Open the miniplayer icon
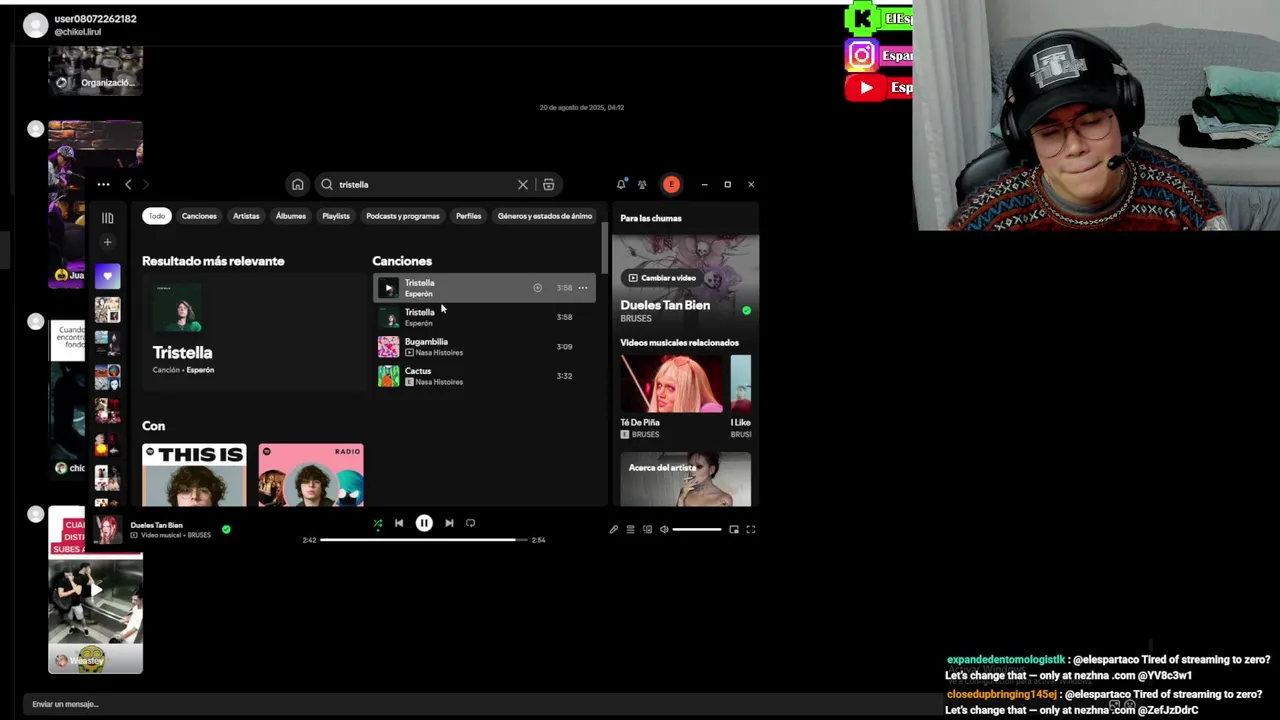 point(734,529)
